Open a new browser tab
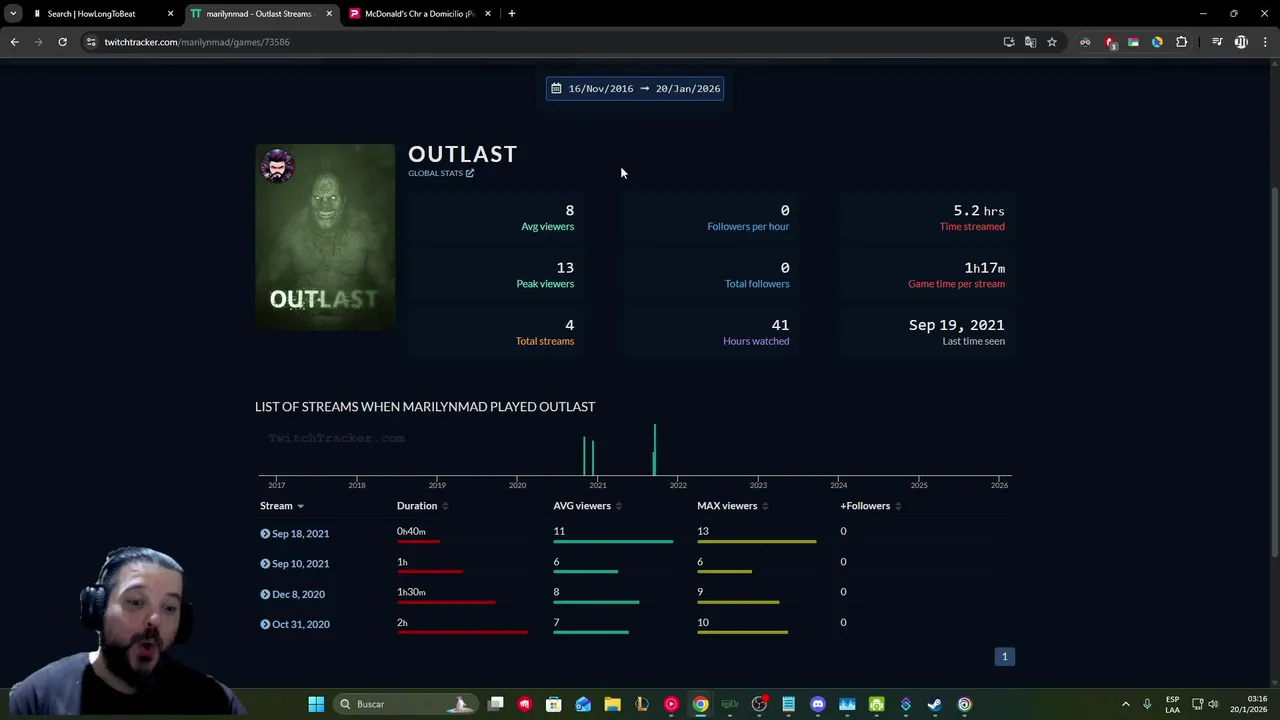 pos(511,14)
